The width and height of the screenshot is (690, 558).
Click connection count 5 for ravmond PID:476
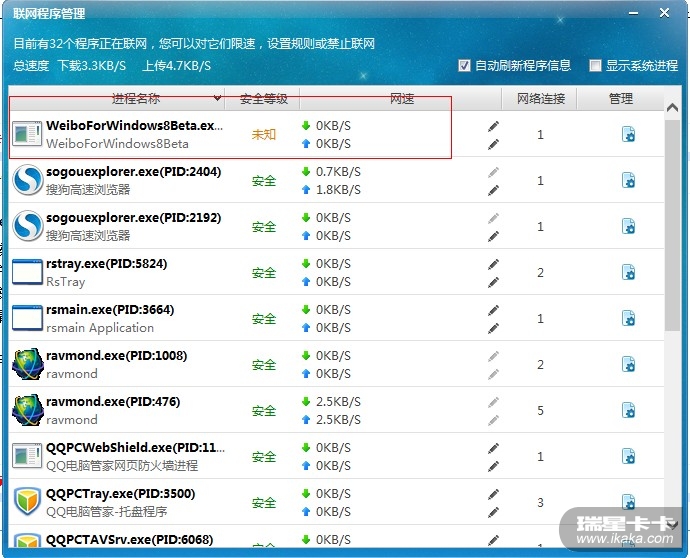pos(540,411)
